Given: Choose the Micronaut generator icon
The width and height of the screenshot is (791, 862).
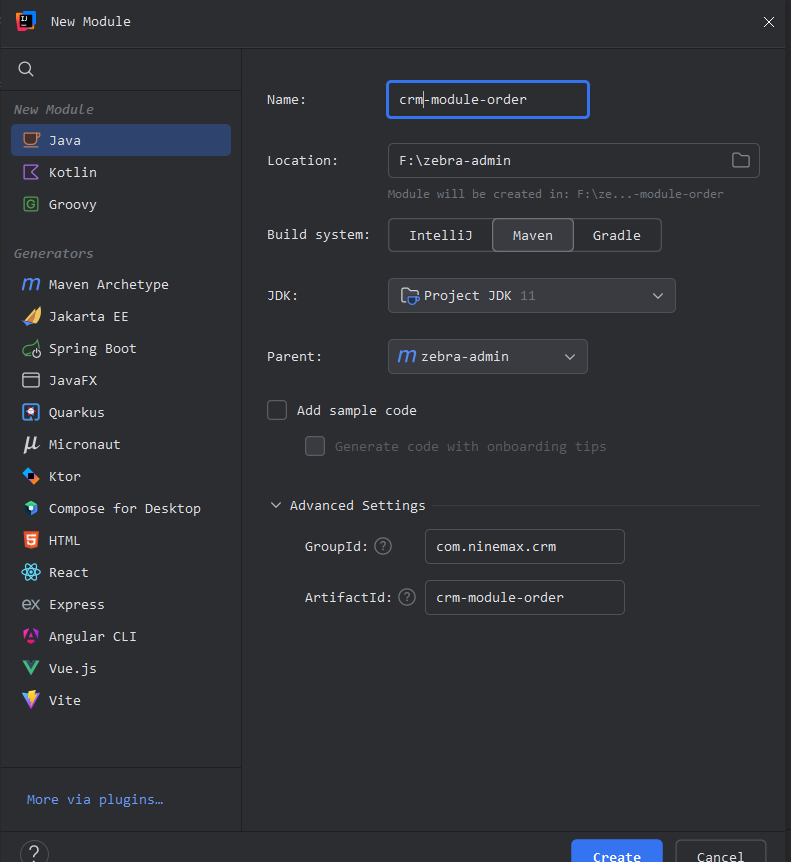Looking at the screenshot, I should pos(31,444).
